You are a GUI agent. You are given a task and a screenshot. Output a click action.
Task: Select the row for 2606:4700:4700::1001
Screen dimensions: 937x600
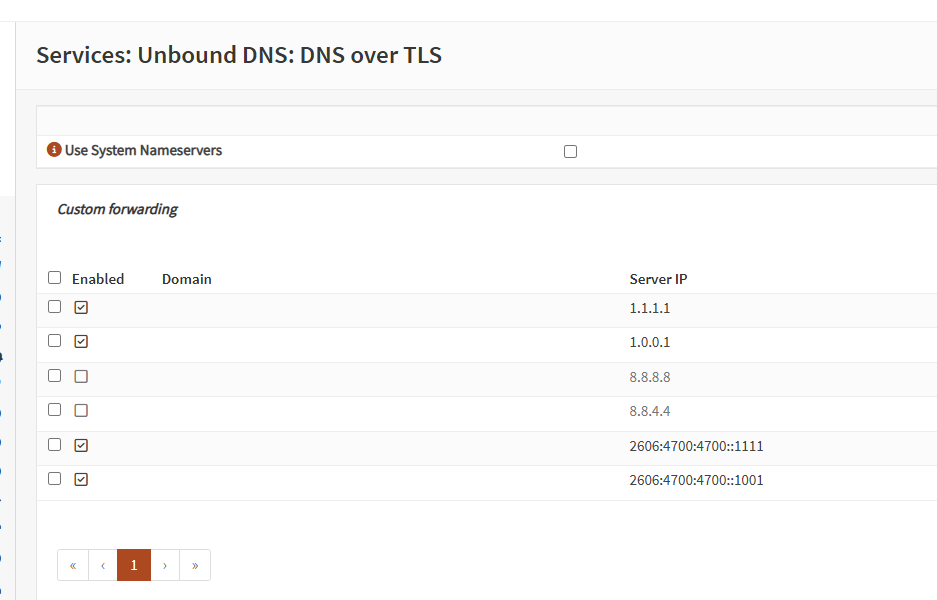[x=54, y=479]
